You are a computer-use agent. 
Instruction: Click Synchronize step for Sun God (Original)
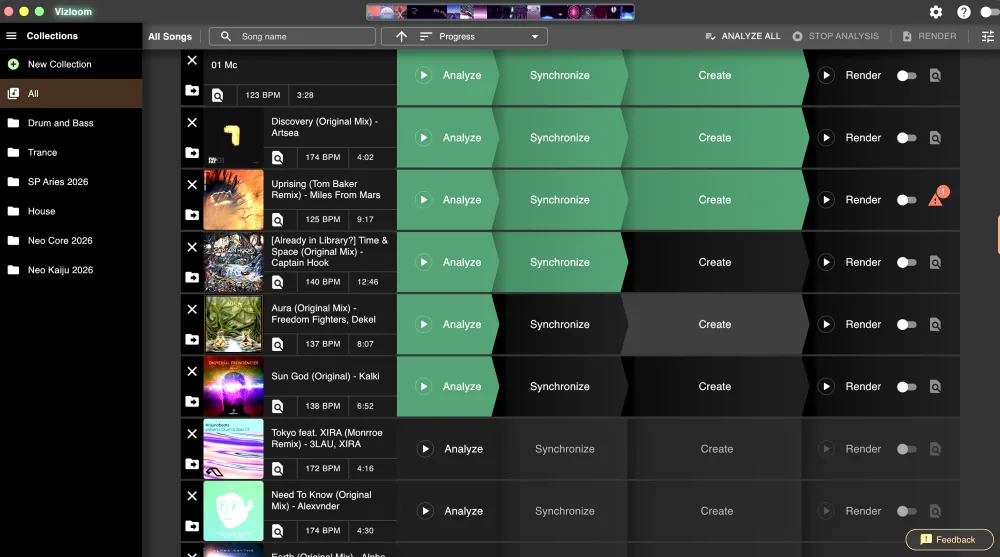(559, 387)
